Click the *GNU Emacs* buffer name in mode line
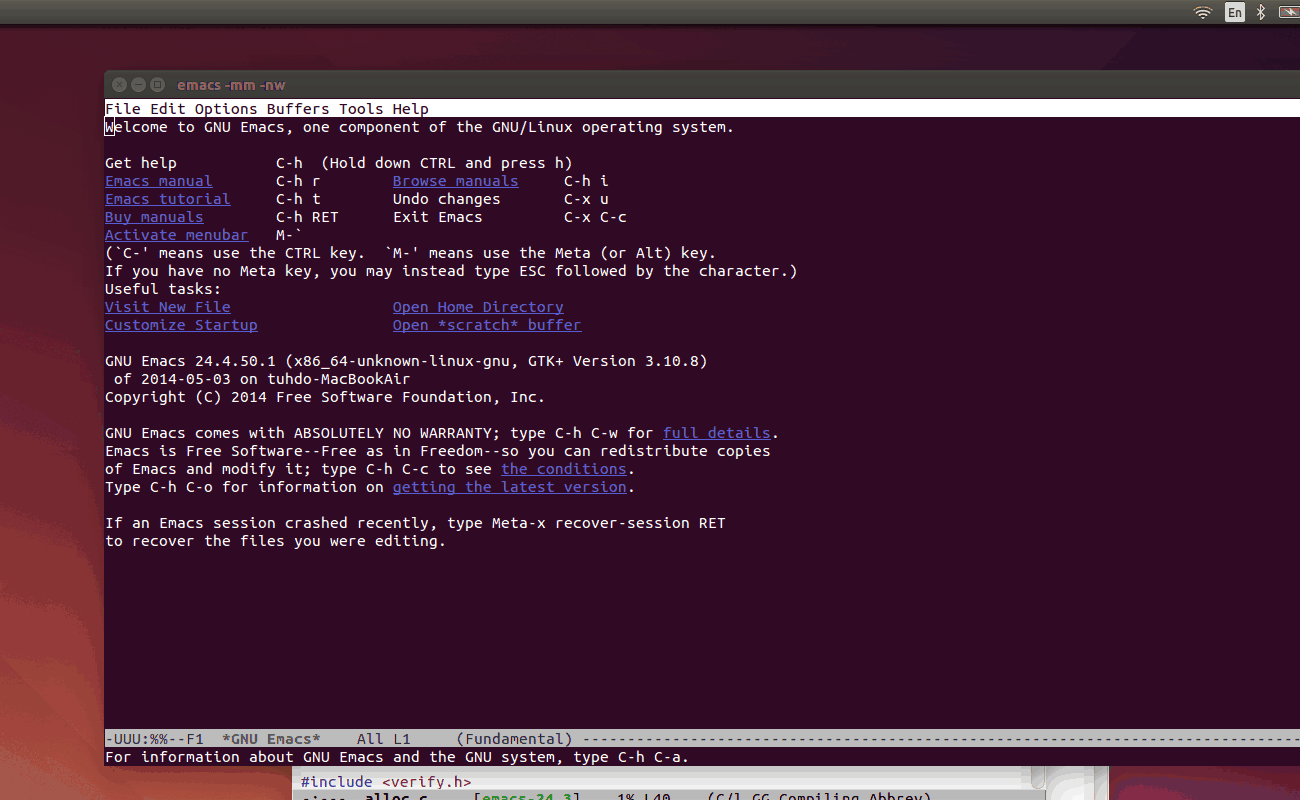 (271, 739)
